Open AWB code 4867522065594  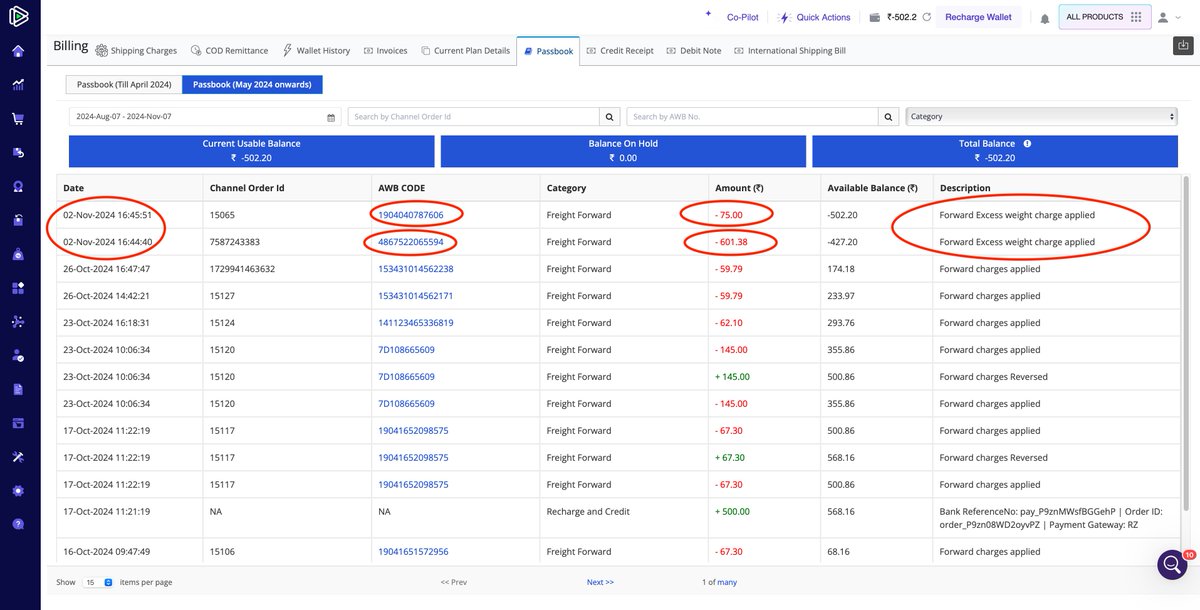411,242
